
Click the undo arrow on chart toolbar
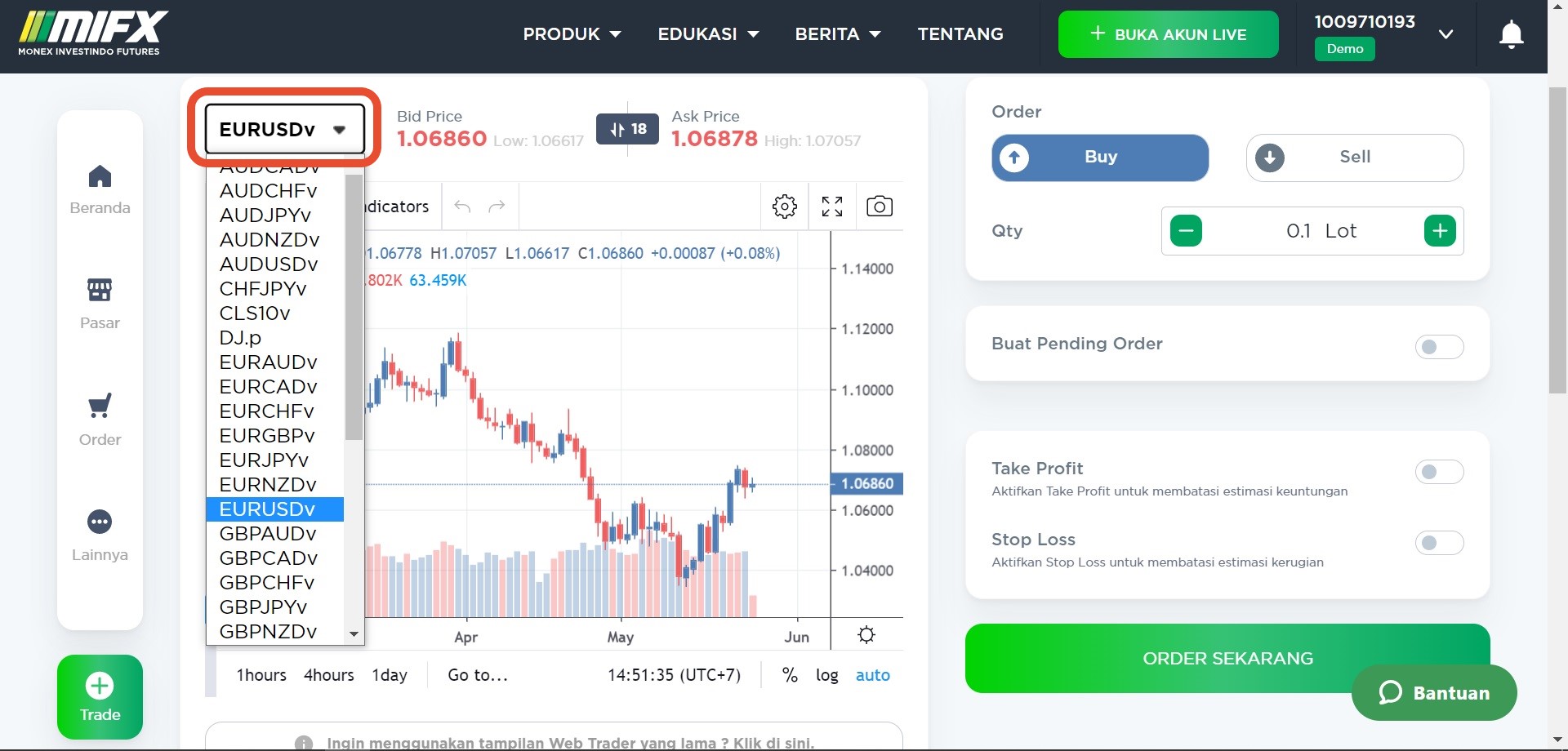pos(462,207)
